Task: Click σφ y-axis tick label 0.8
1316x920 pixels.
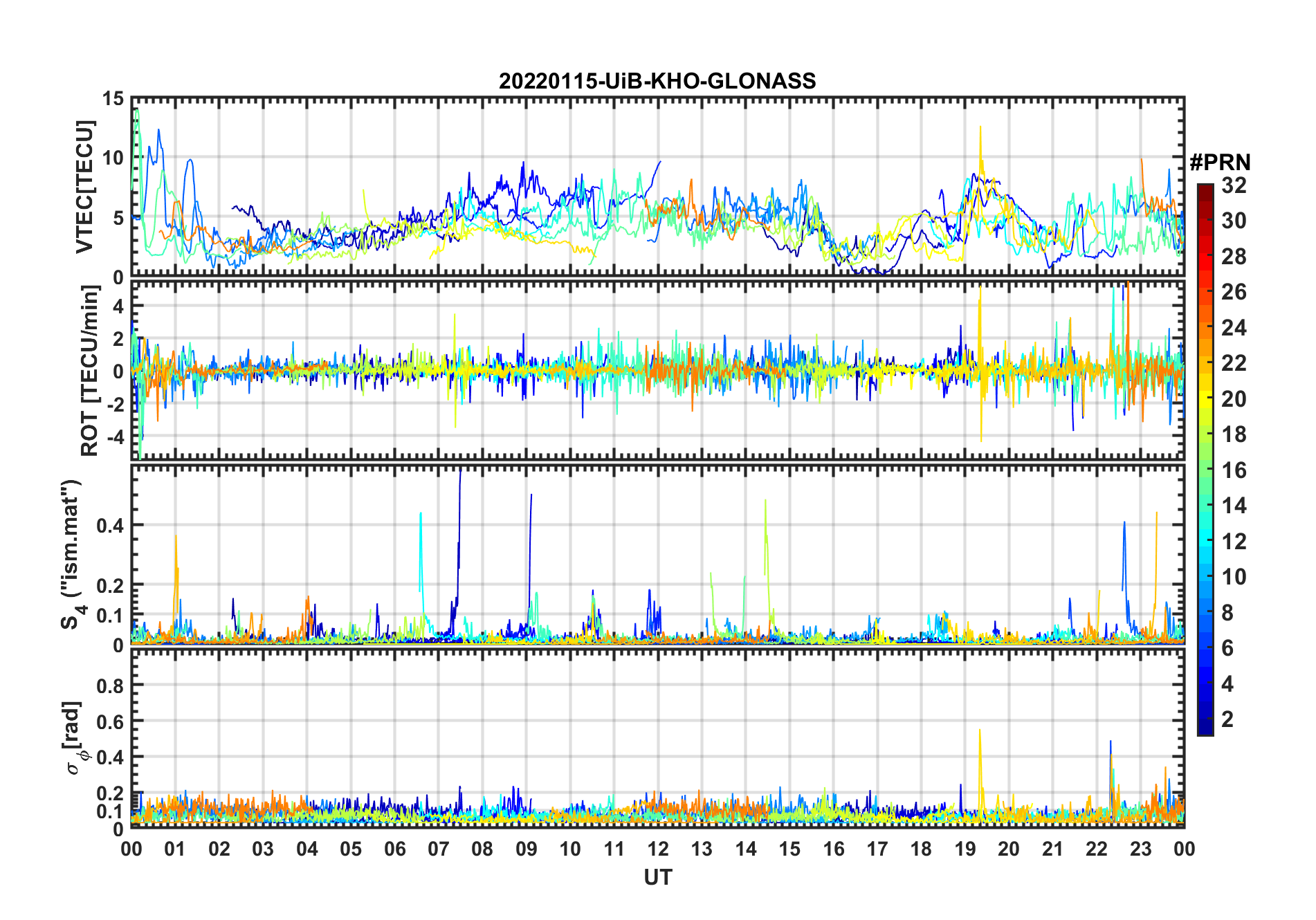Action: [x=111, y=686]
